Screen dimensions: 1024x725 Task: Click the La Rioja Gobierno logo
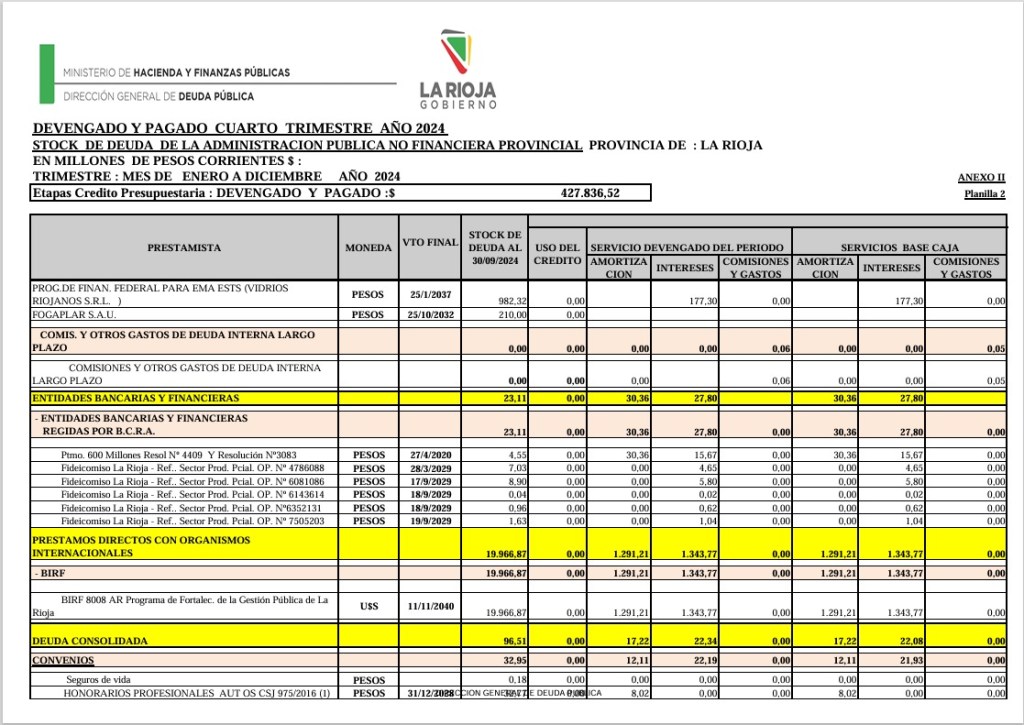point(458,69)
